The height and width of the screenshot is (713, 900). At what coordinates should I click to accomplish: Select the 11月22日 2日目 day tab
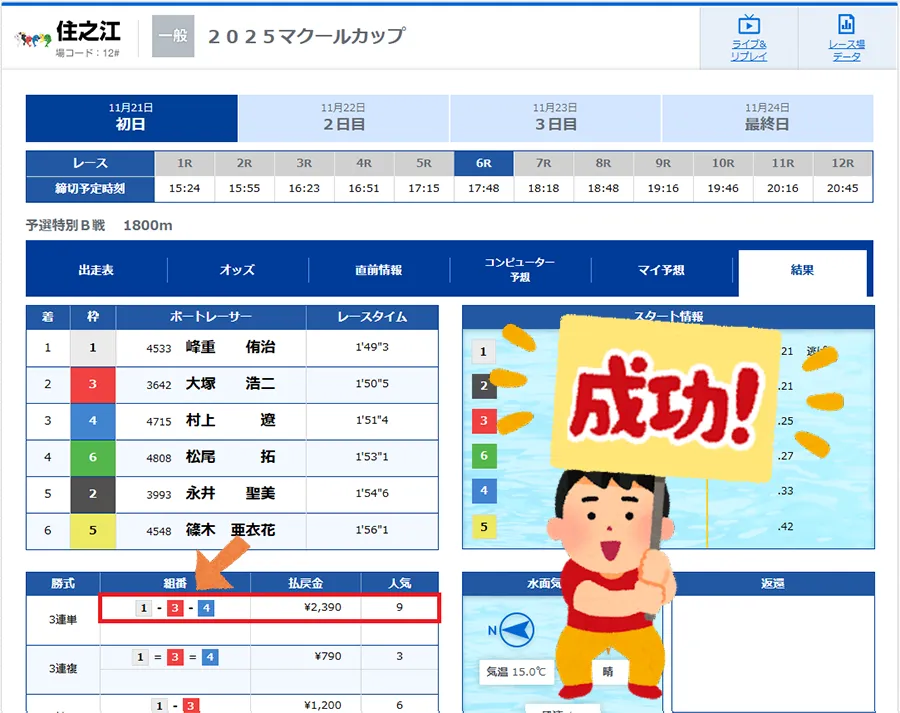[343, 118]
